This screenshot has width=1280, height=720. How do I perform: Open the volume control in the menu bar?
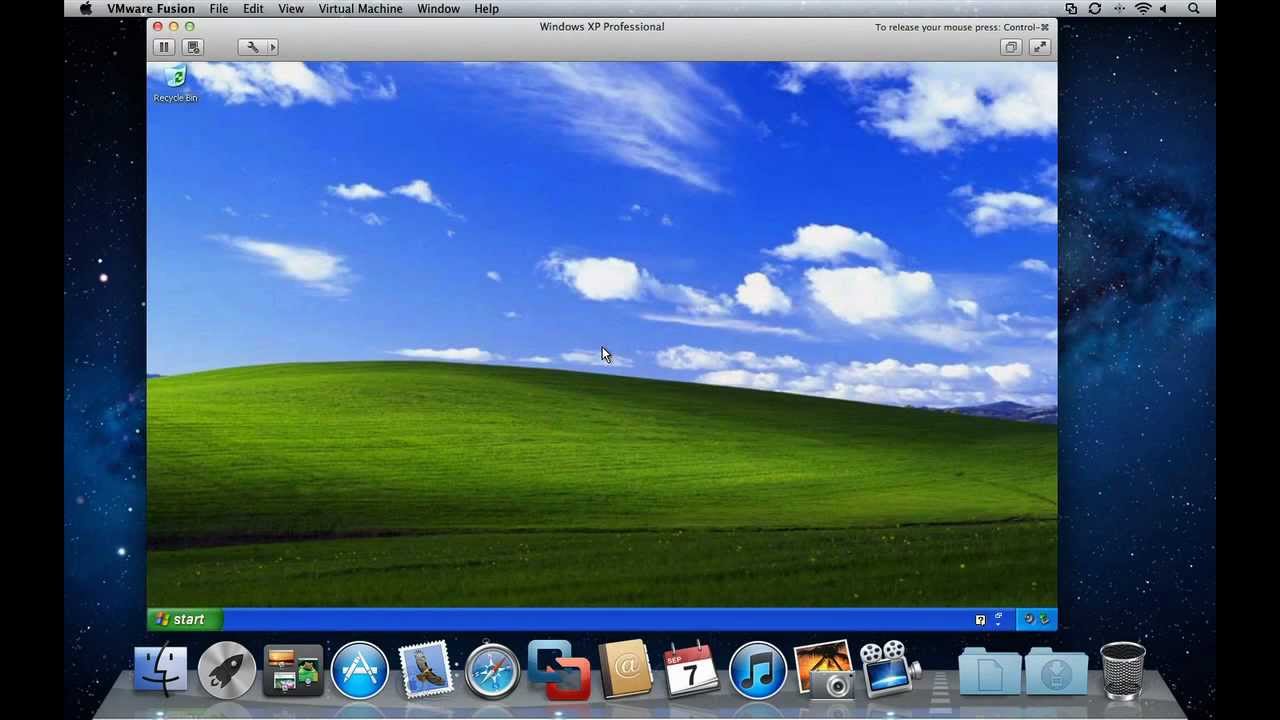click(1164, 9)
